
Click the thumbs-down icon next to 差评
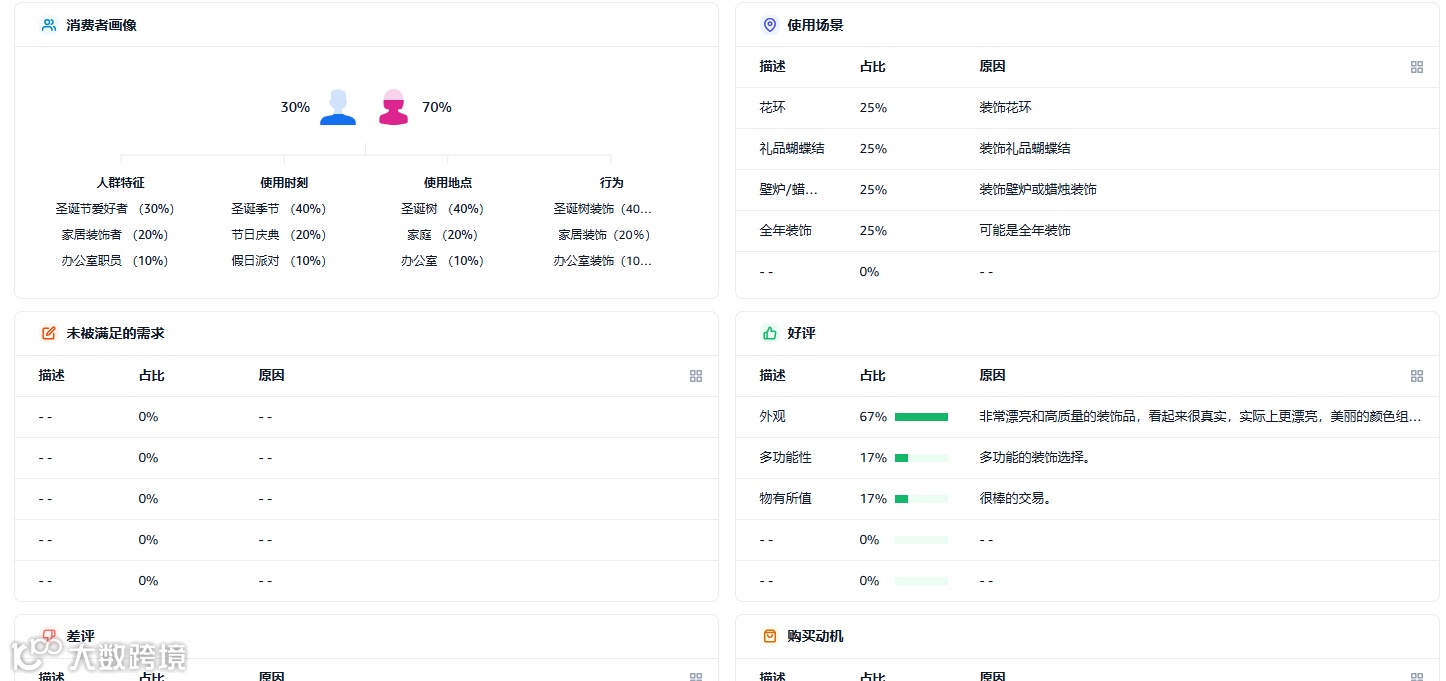coord(48,635)
